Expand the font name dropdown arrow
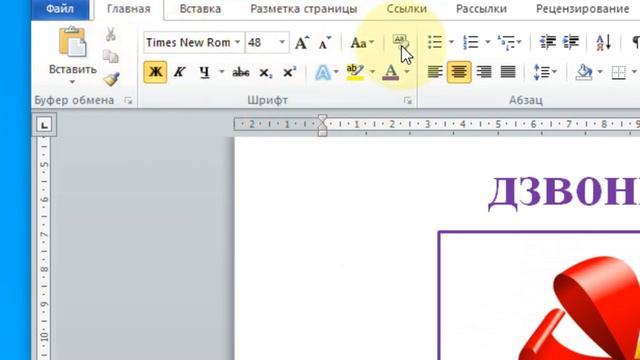640x360 pixels. [238, 42]
